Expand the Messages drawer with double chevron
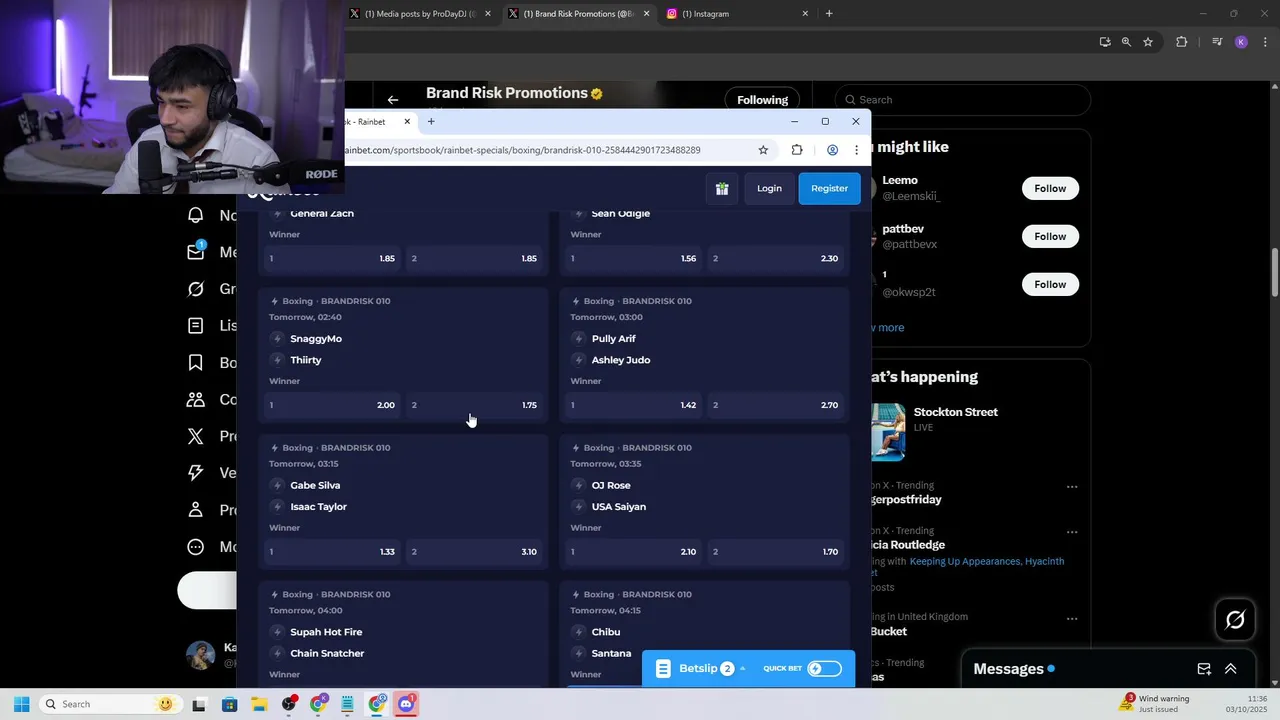This screenshot has height=720, width=1280. tap(1231, 669)
